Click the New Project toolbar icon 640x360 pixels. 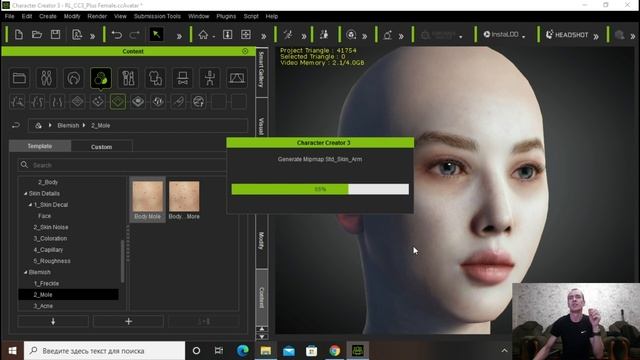point(18,35)
